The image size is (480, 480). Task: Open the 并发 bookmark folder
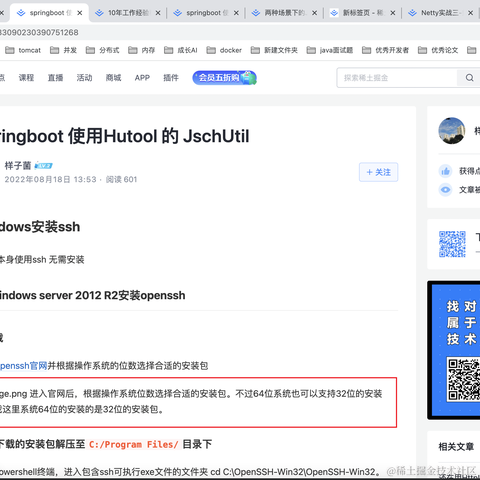[x=63, y=50]
